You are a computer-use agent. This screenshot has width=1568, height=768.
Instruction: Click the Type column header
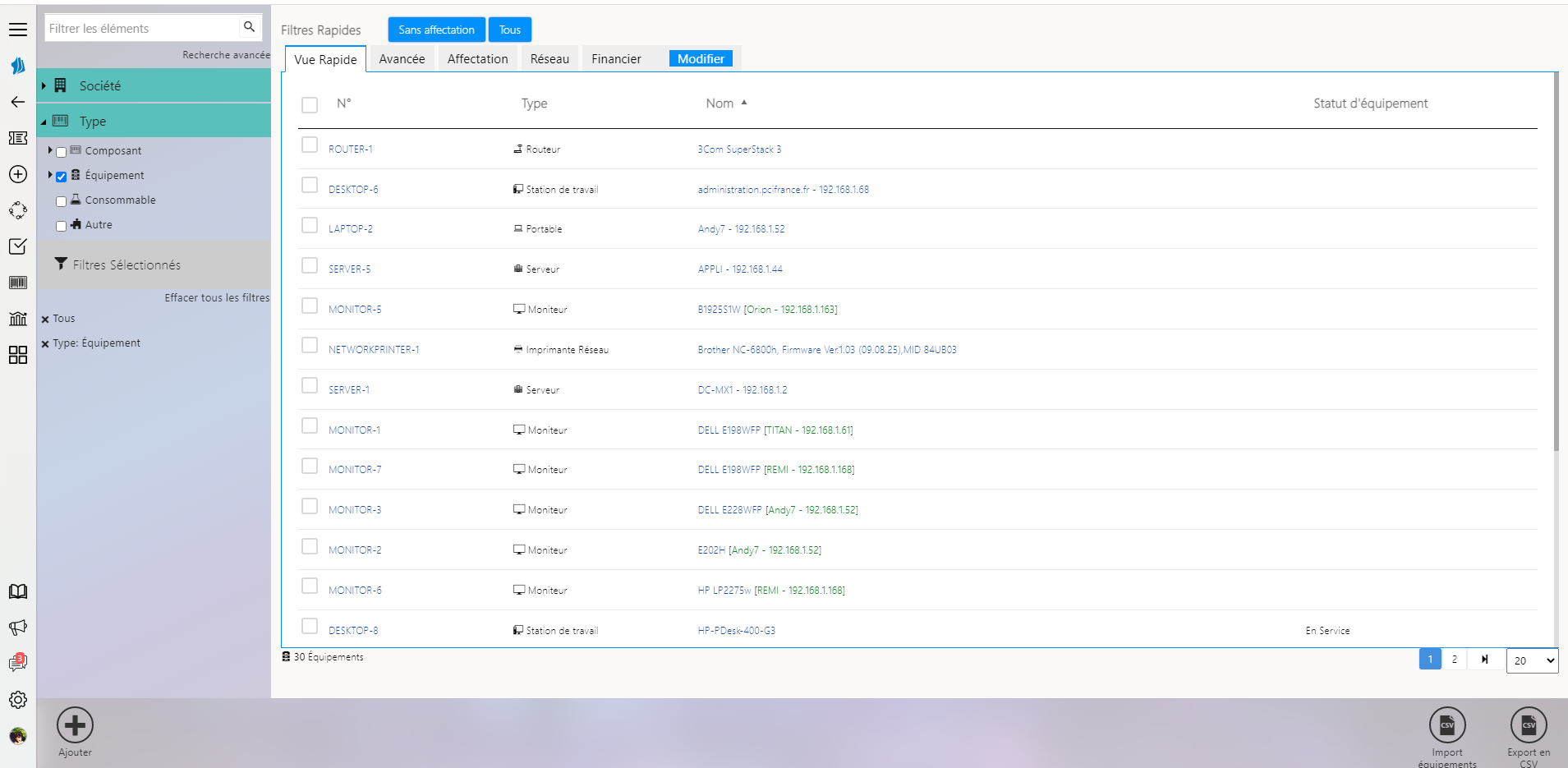[x=534, y=103]
